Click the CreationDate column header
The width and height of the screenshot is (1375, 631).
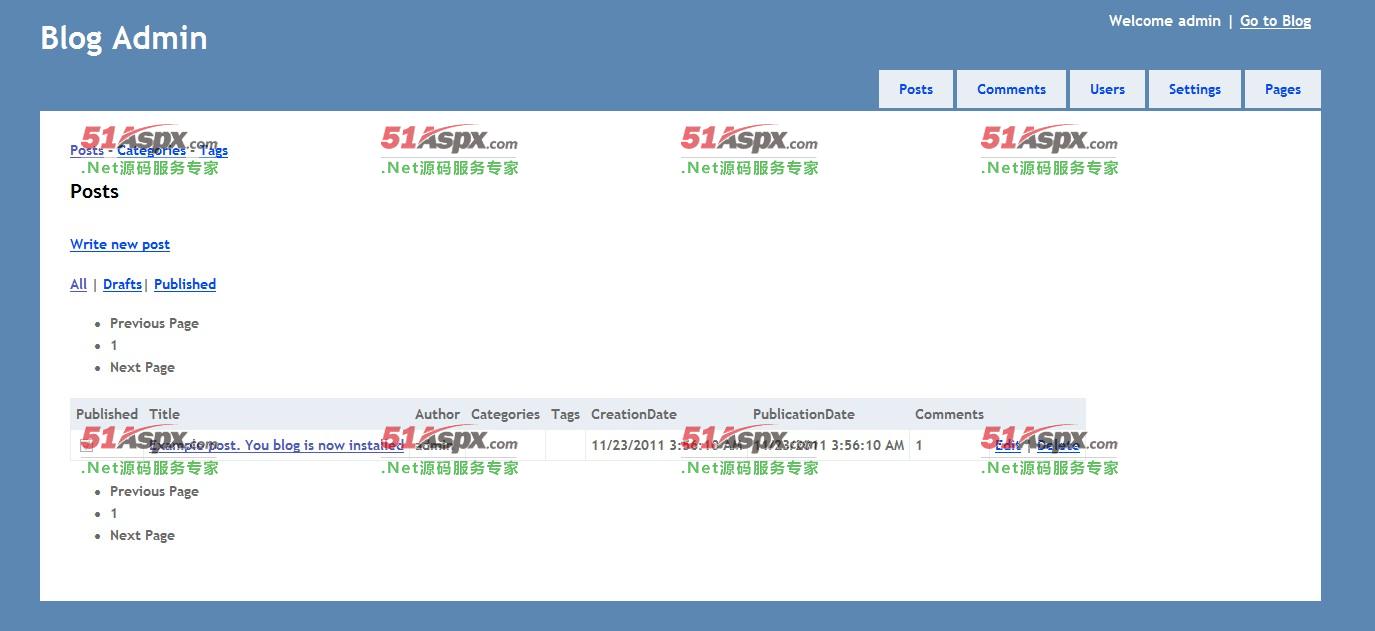[x=634, y=414]
